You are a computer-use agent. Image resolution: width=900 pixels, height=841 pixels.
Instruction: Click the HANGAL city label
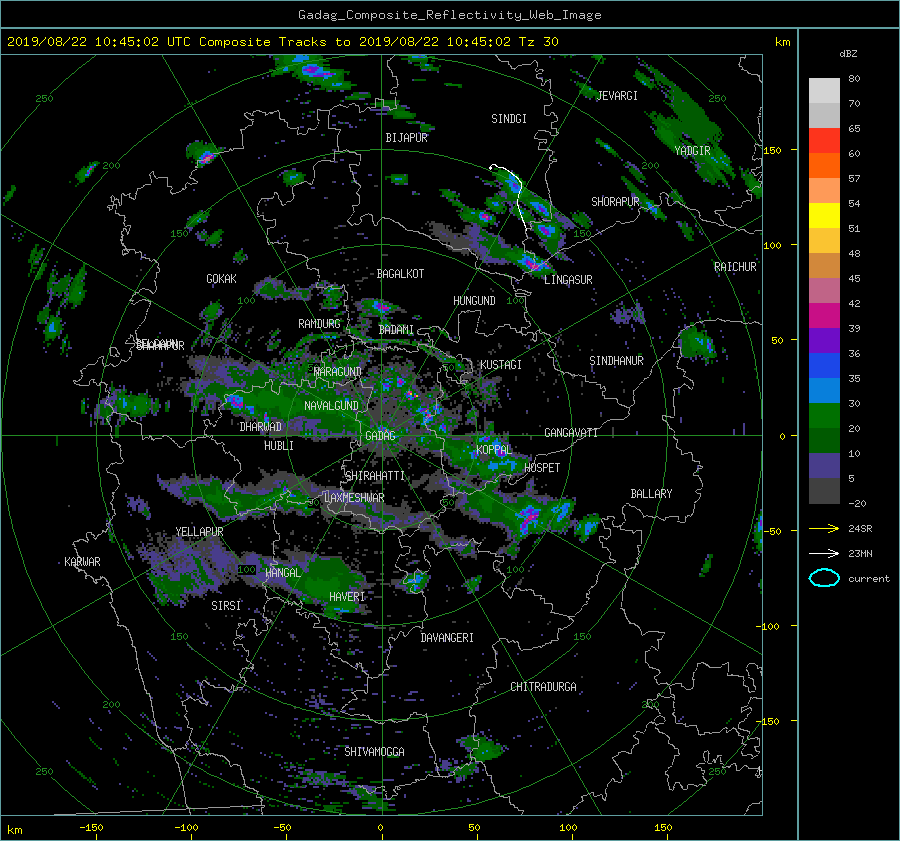282,573
